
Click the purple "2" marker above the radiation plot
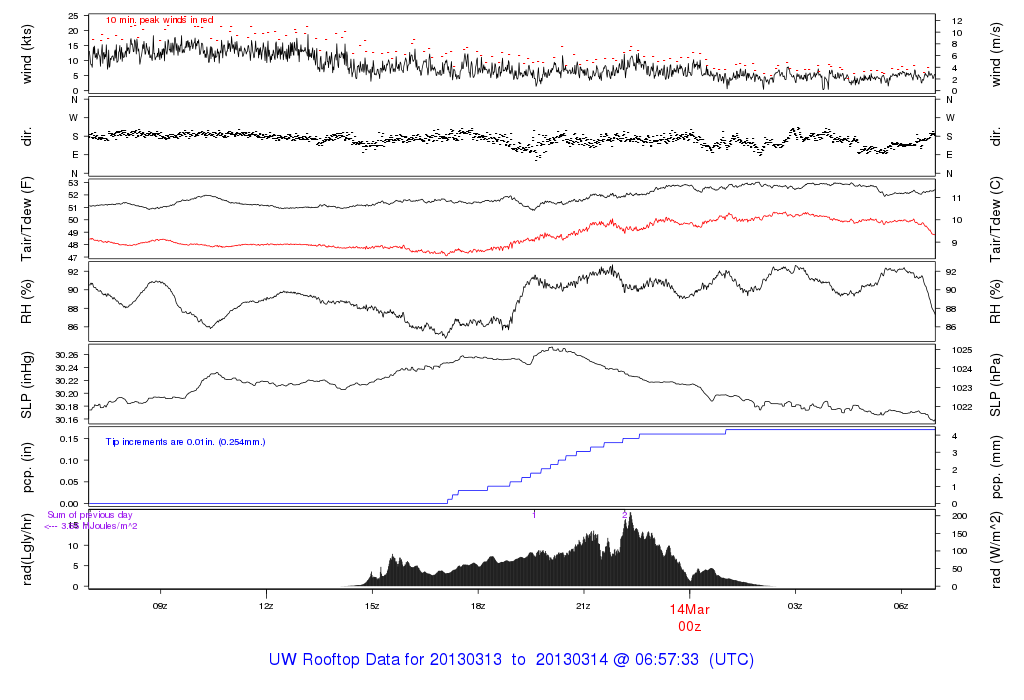[625, 515]
